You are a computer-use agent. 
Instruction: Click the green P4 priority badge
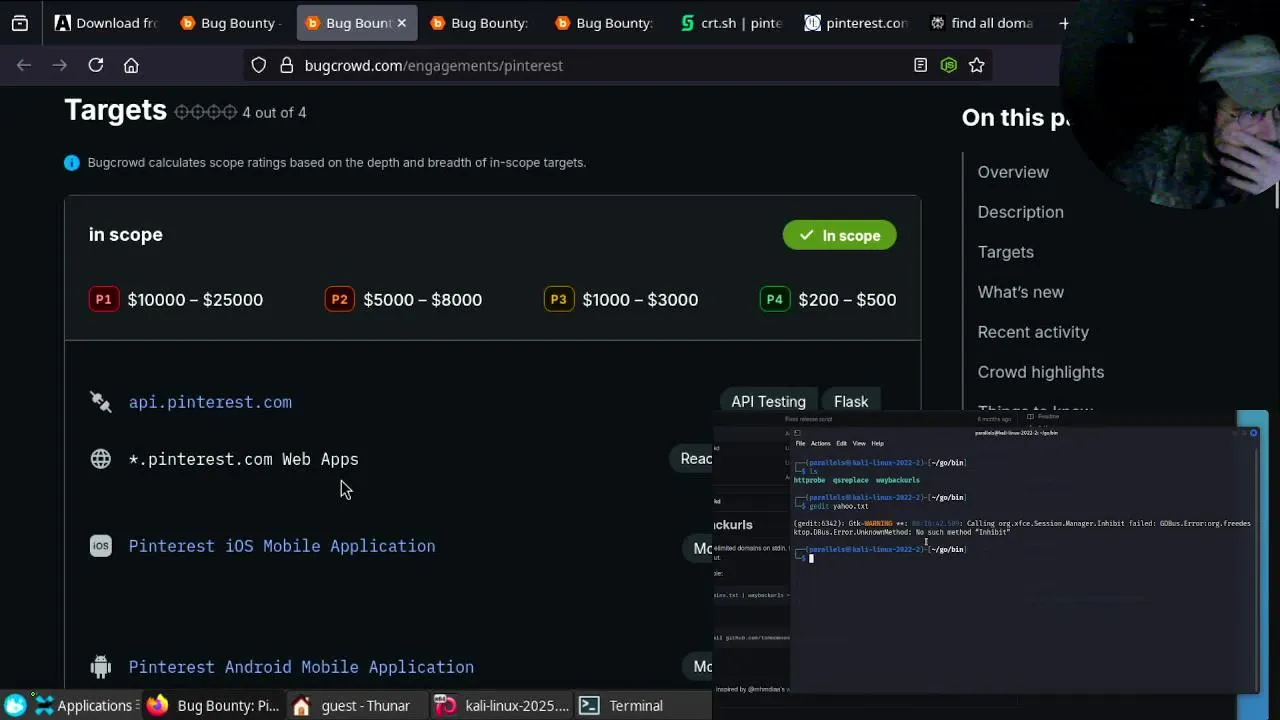point(775,299)
